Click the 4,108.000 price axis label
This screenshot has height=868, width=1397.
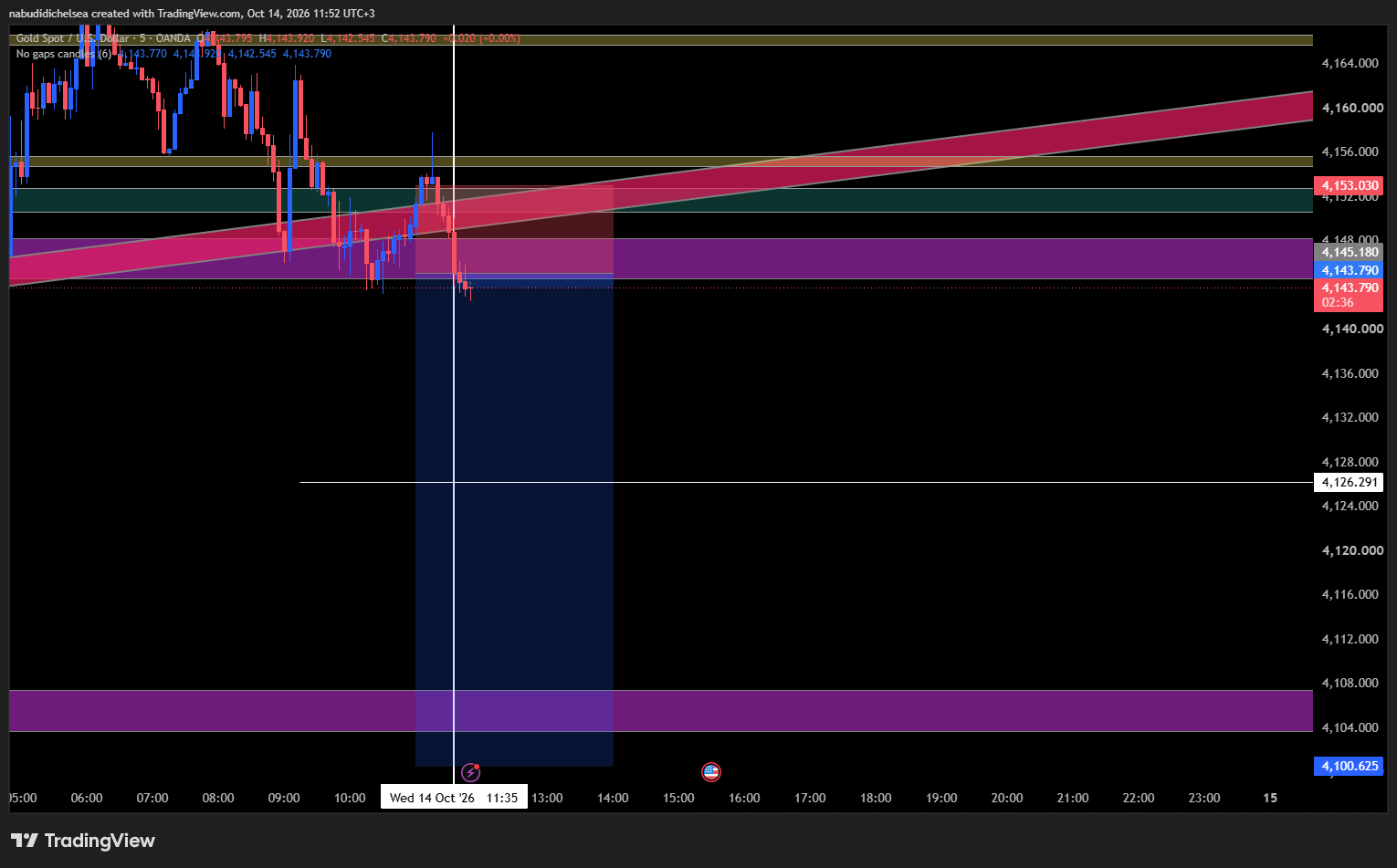click(x=1350, y=683)
